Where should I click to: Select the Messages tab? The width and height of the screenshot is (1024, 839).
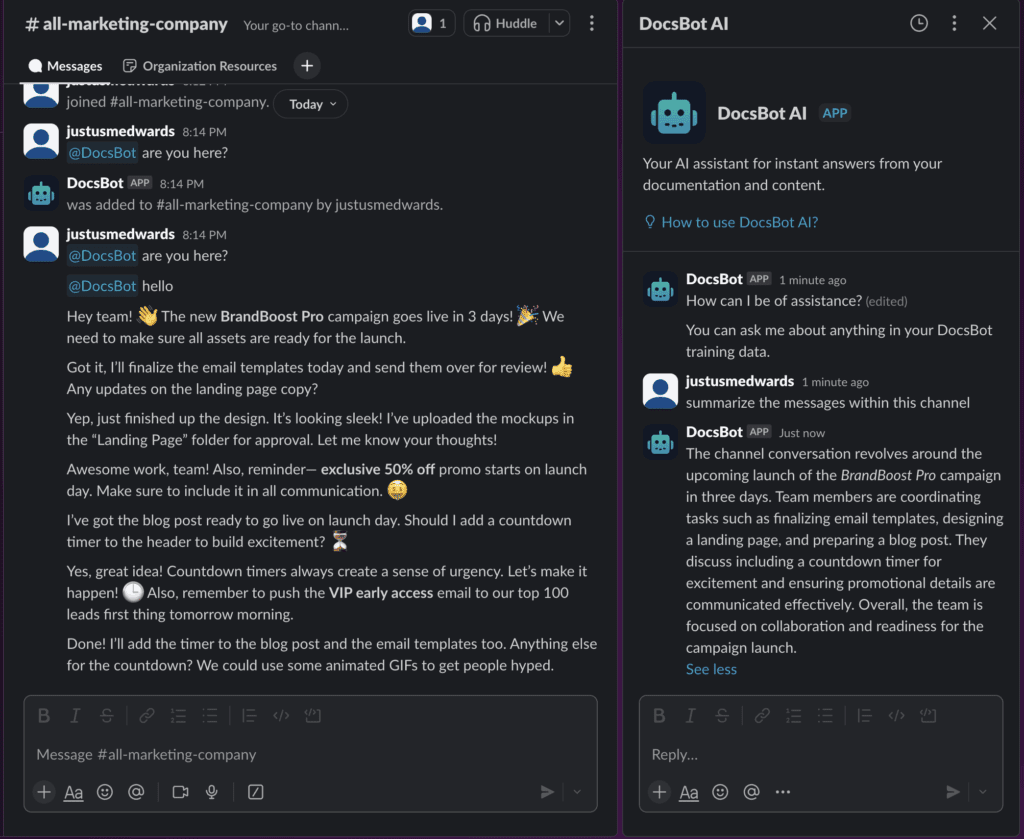pyautogui.click(x=66, y=66)
